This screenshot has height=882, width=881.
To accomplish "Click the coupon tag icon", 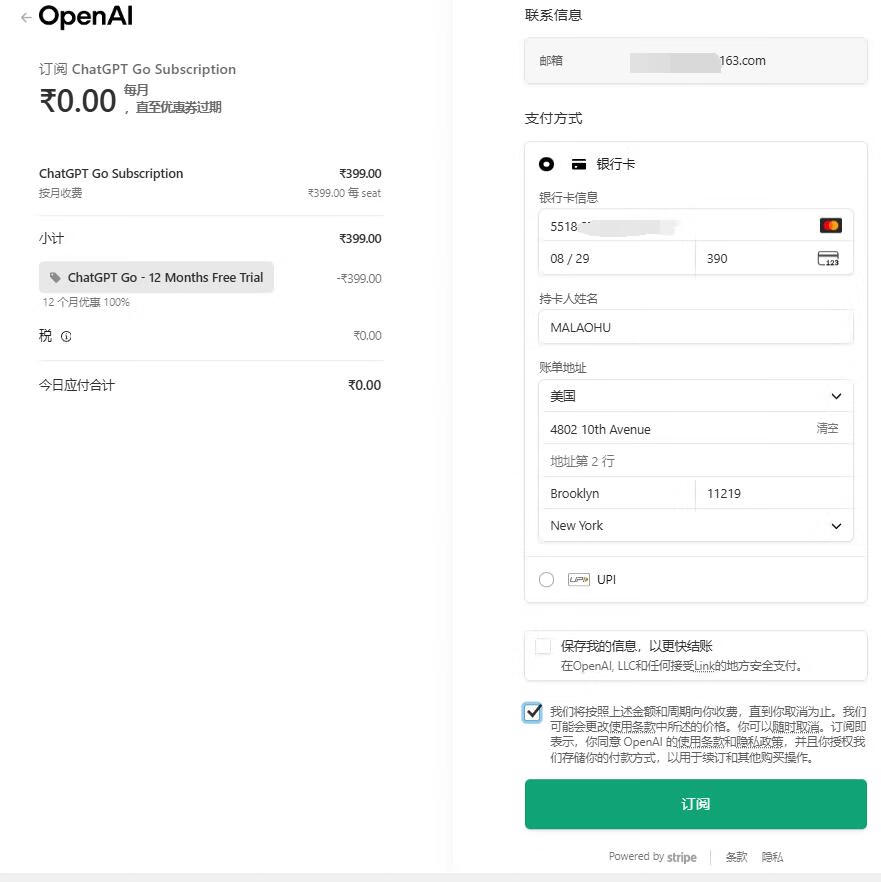I will (x=55, y=278).
